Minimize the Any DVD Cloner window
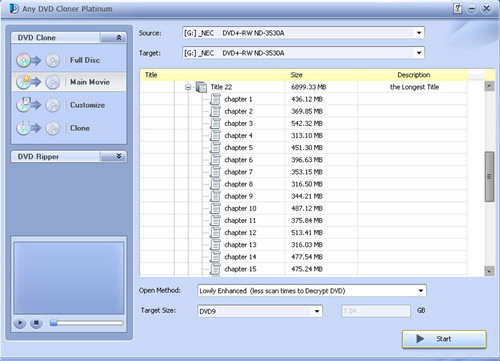The width and height of the screenshot is (500, 361). click(x=472, y=9)
